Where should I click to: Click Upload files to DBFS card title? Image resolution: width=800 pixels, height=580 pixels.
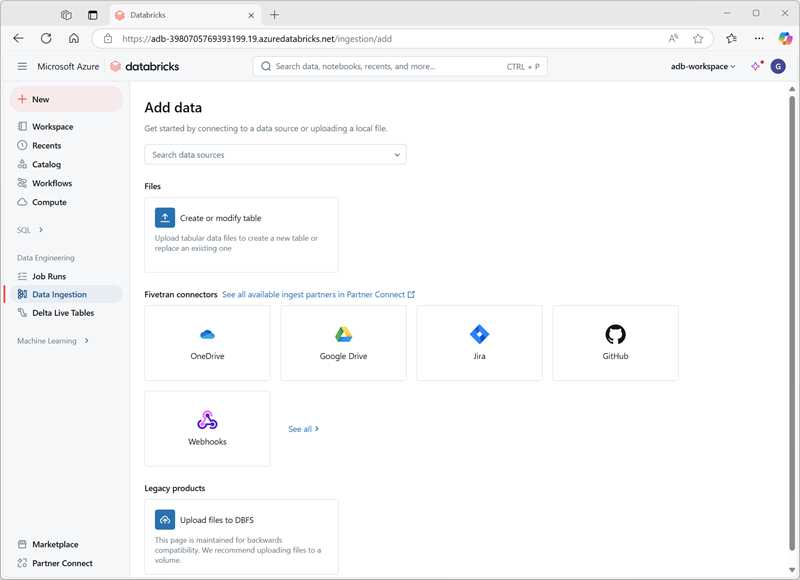(217, 520)
